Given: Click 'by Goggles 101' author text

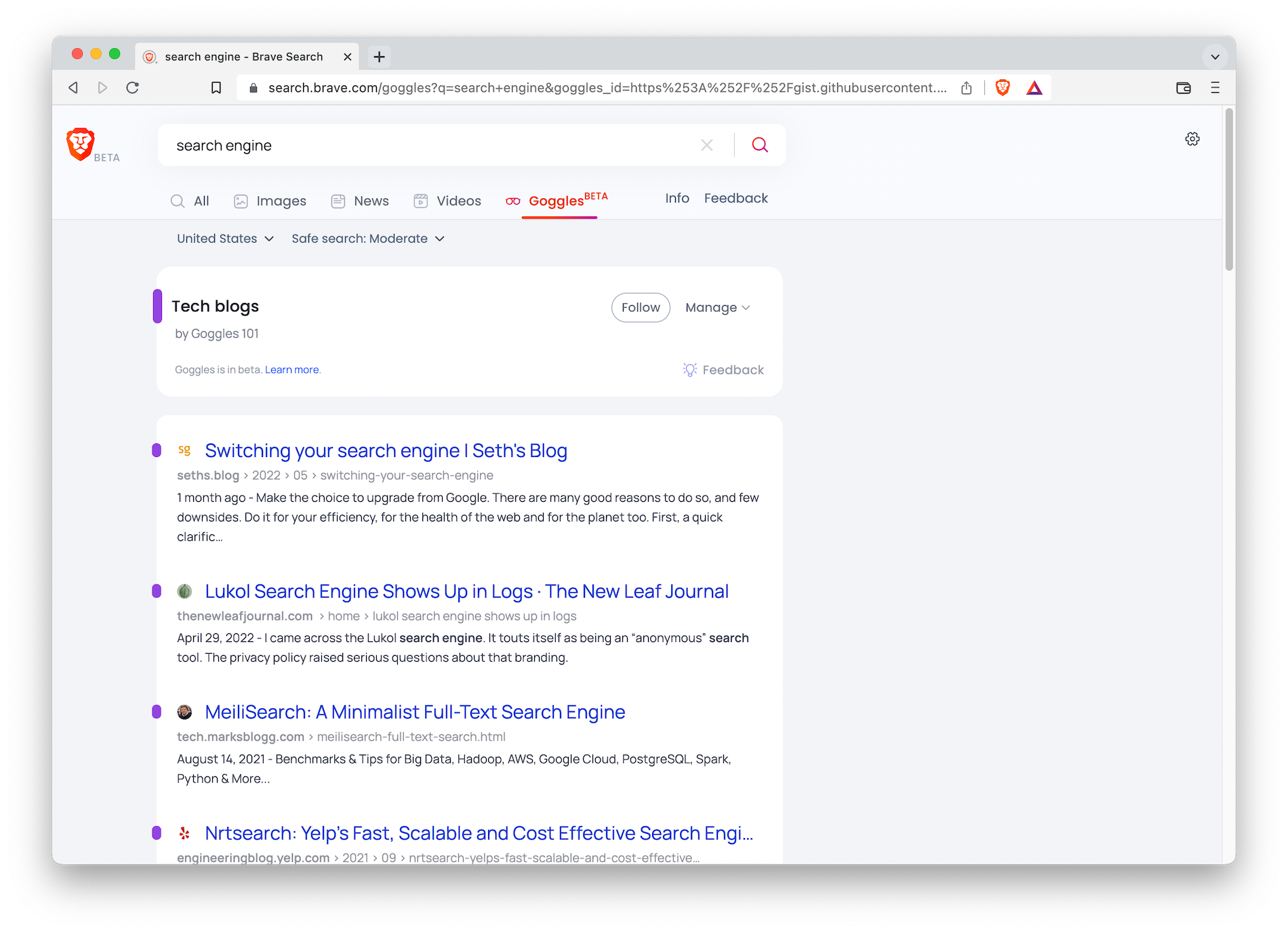Looking at the screenshot, I should pos(217,334).
